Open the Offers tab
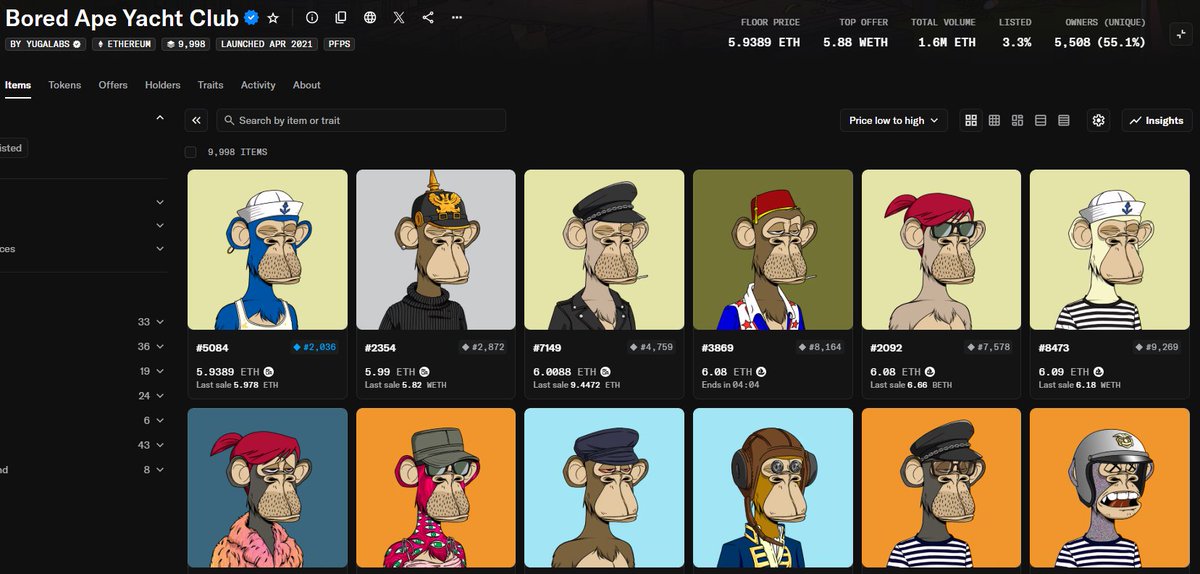Image resolution: width=1200 pixels, height=574 pixels. [113, 85]
